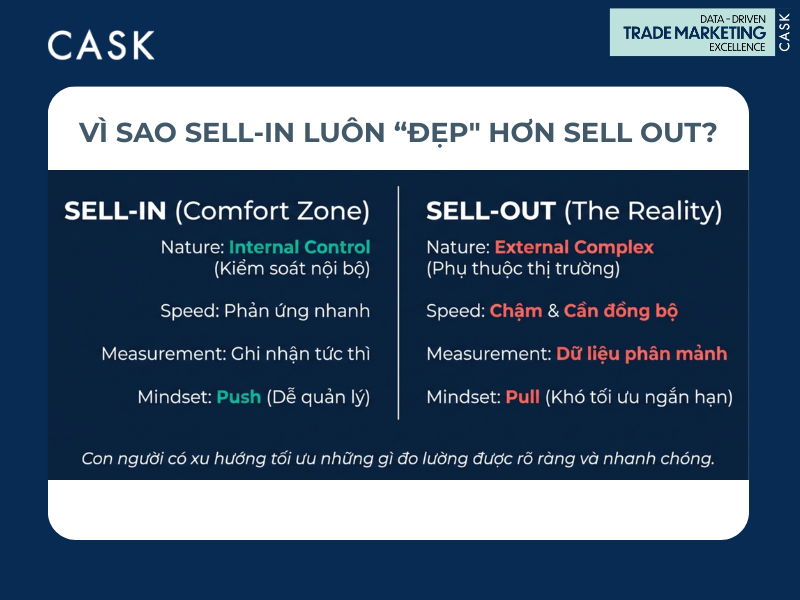800x600 pixels.
Task: Click the SELL-IN (Comfort Zone) heading
Action: tap(217, 211)
